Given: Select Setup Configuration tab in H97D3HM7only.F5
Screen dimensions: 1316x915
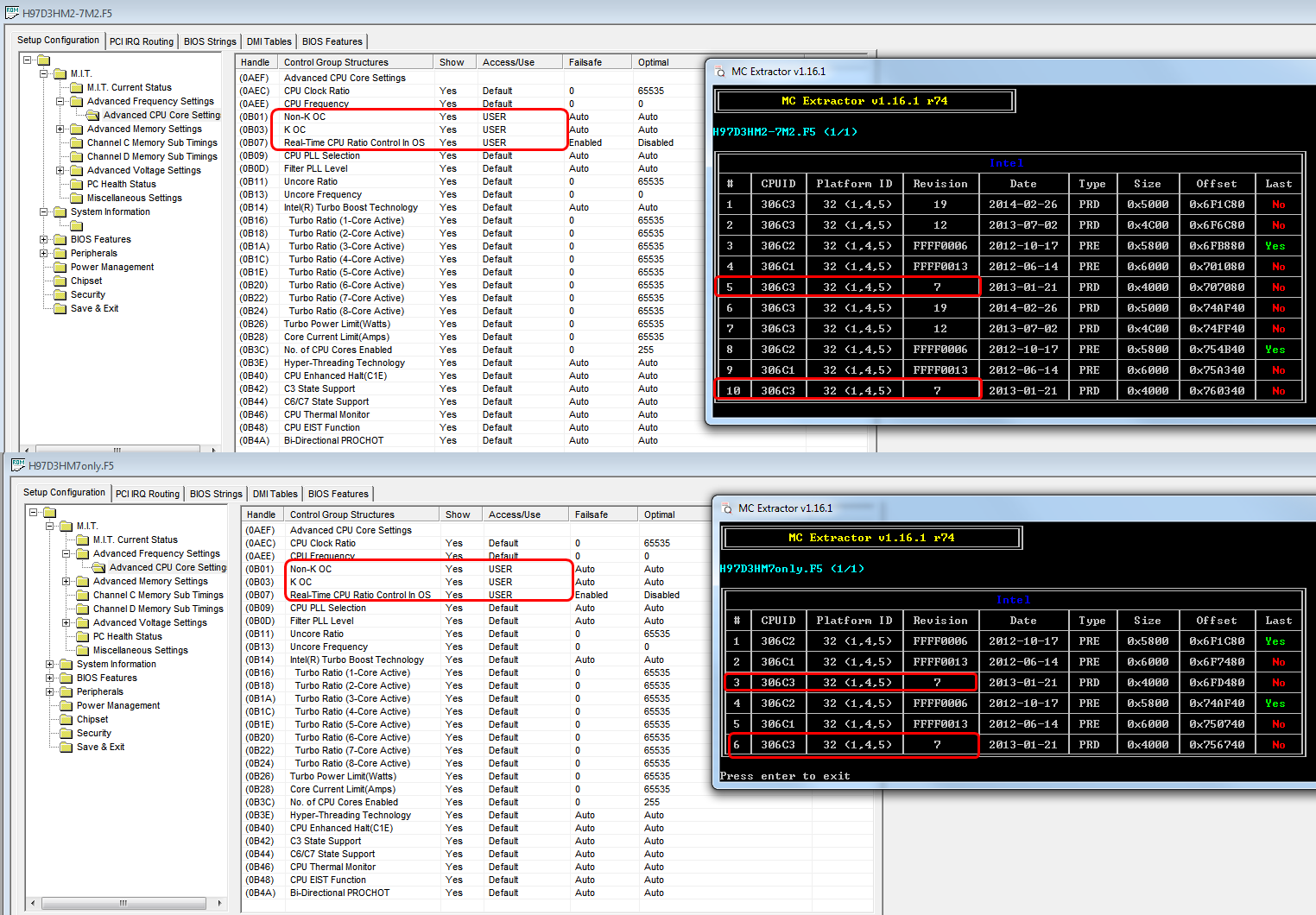Looking at the screenshot, I should click(65, 492).
